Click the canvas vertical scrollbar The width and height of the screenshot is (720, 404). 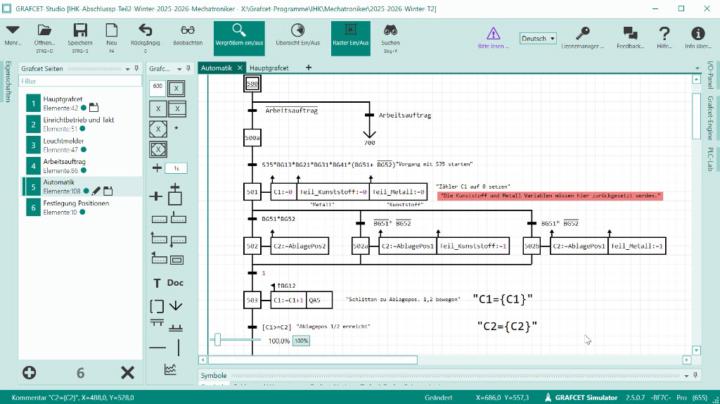[696, 116]
